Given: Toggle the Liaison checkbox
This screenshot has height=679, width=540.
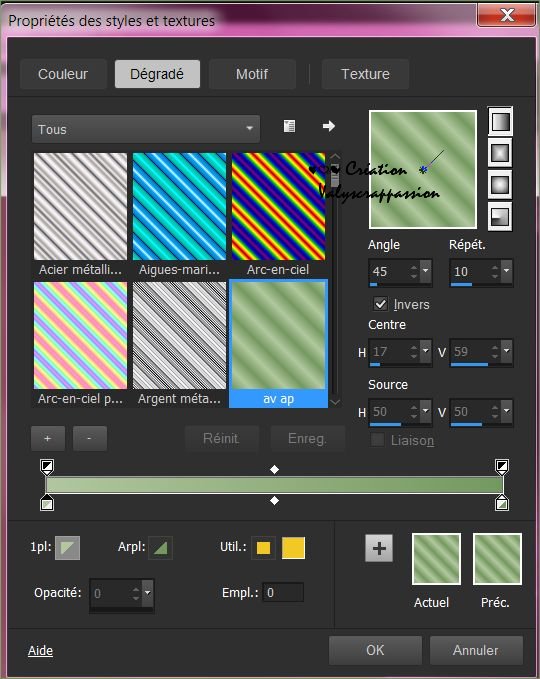Looking at the screenshot, I should tap(377, 440).
